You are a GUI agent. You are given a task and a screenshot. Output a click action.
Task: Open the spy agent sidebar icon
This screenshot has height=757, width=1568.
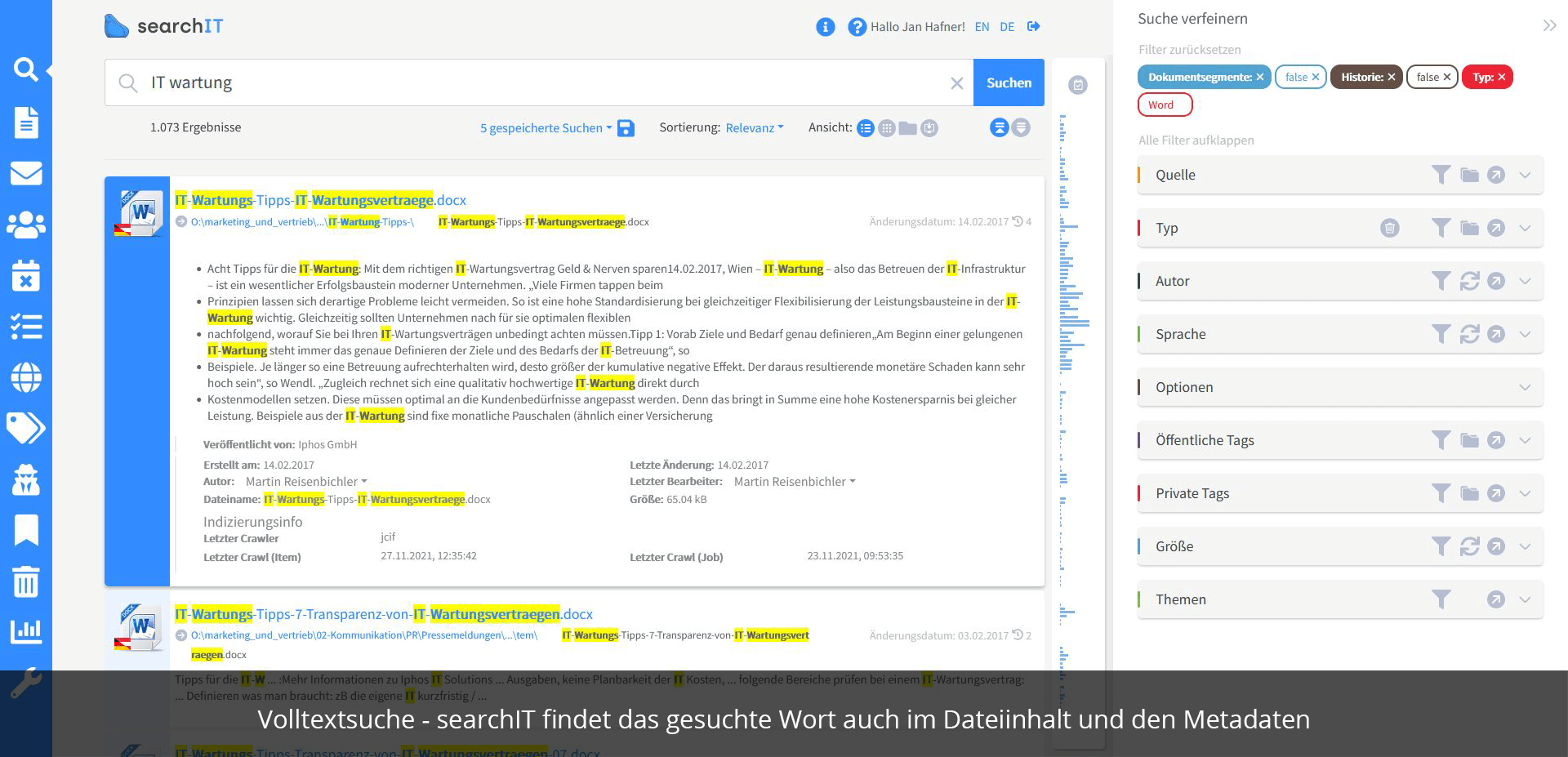pos(25,479)
